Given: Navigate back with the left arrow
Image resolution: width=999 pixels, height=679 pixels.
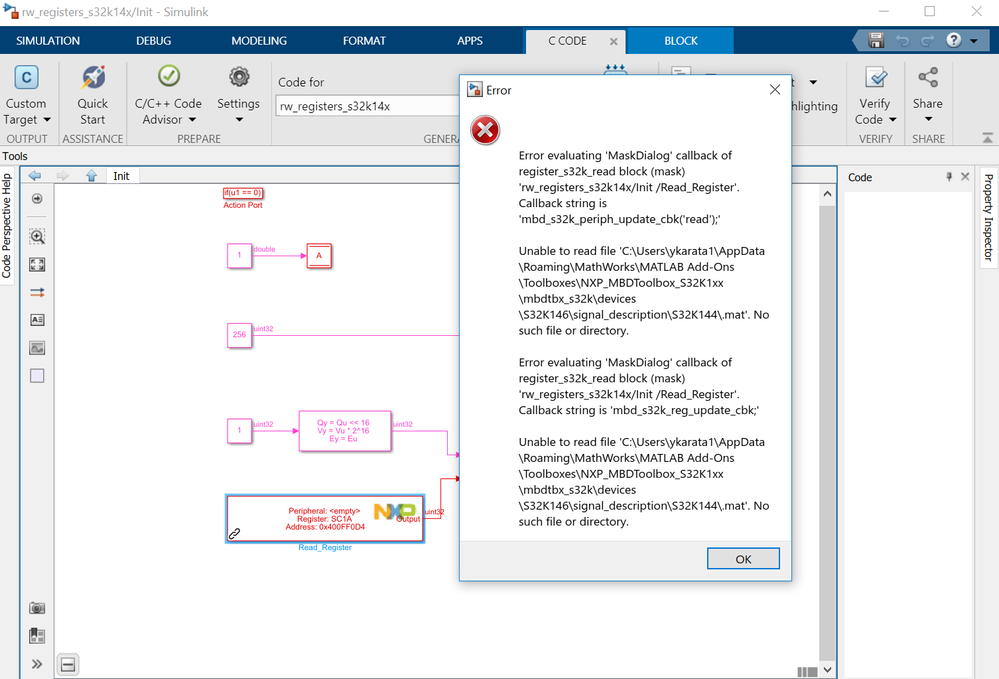Looking at the screenshot, I should point(35,175).
